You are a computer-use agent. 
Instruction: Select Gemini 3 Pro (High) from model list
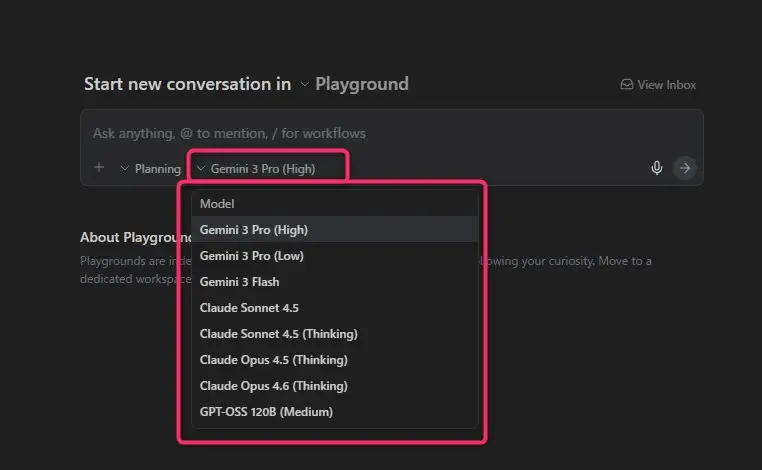pos(335,229)
